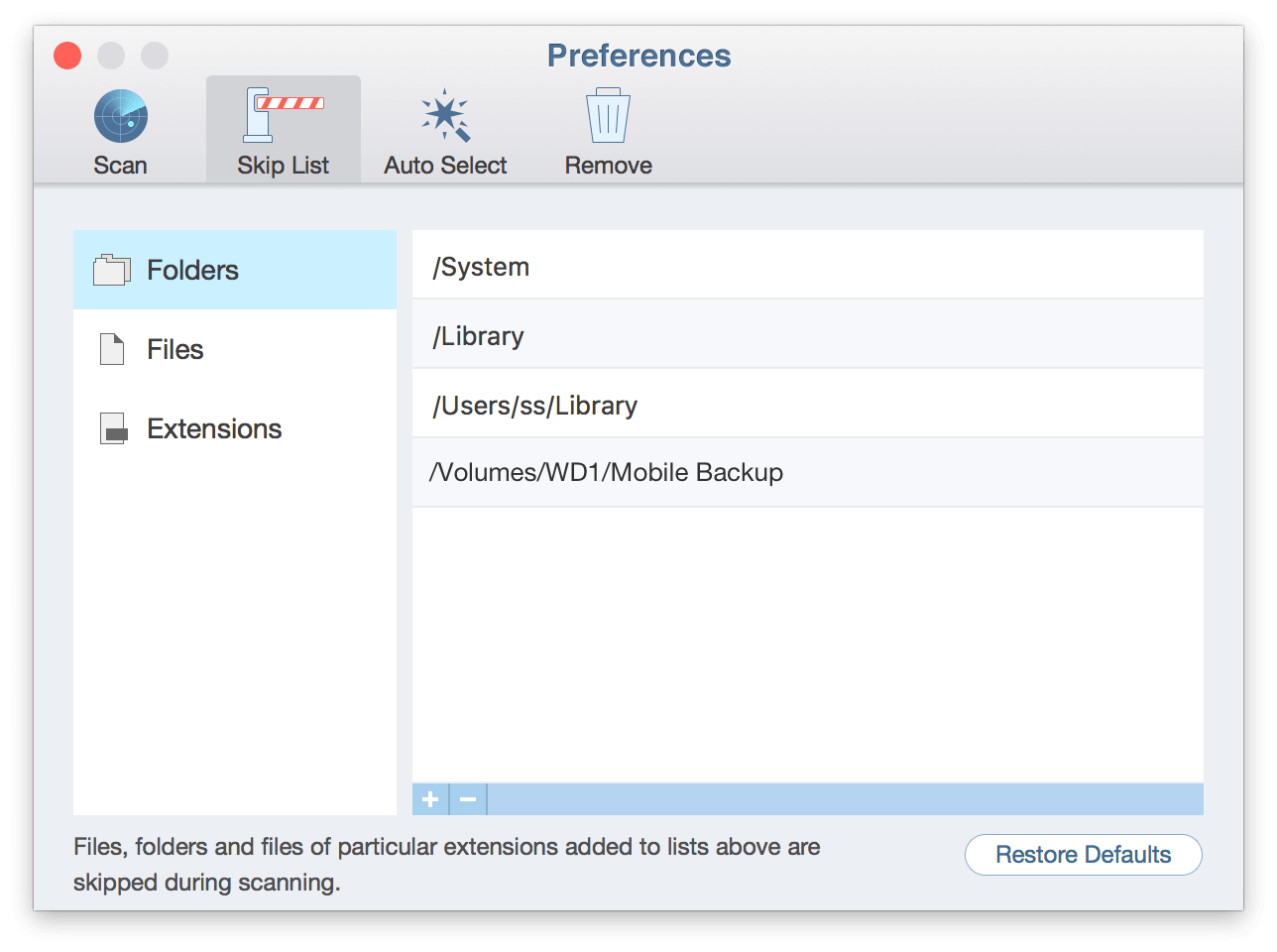Select the /System row
Screen dimensions: 1277x952
pyautogui.click(x=808, y=265)
